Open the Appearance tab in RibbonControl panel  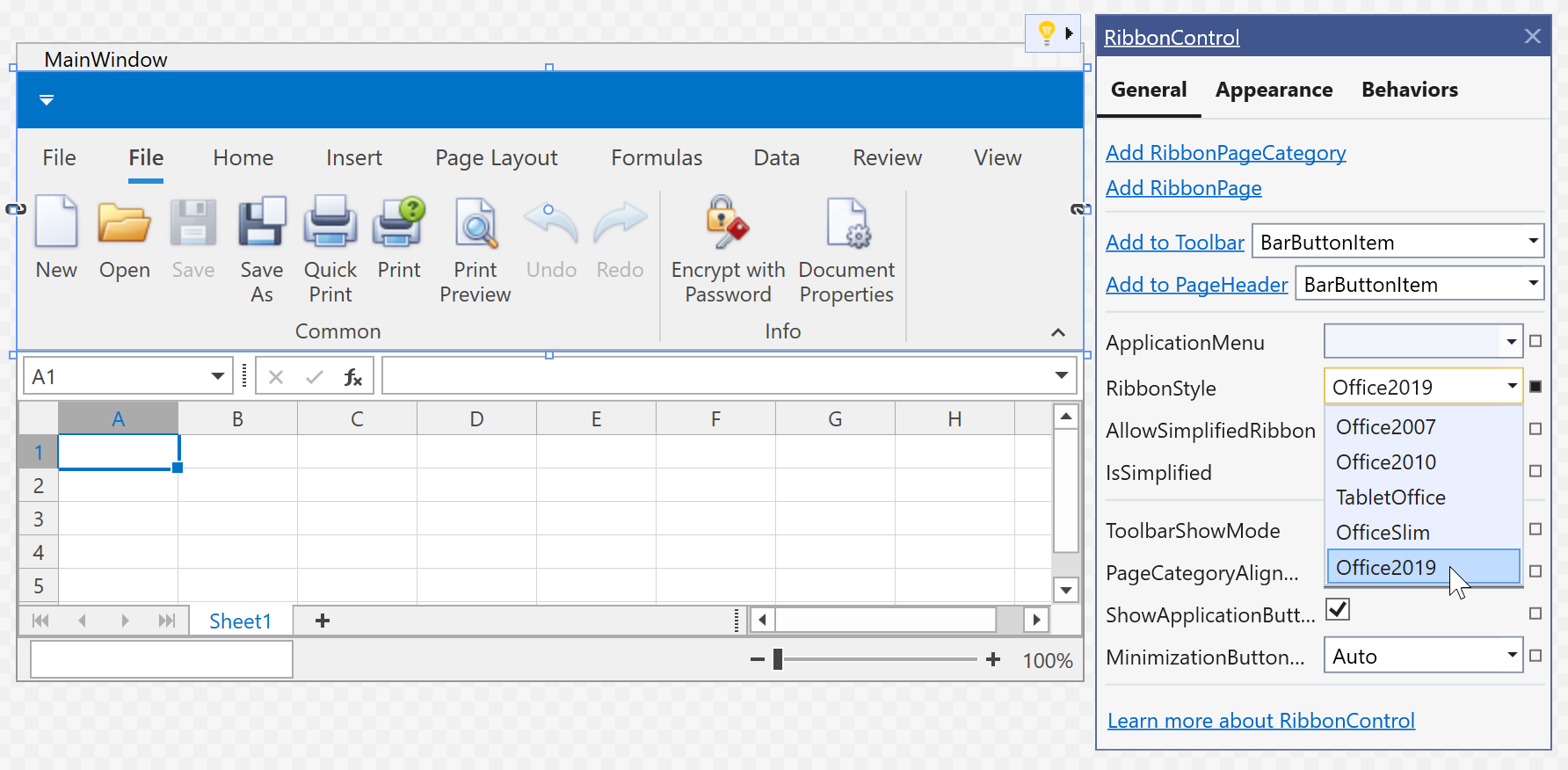click(1274, 91)
